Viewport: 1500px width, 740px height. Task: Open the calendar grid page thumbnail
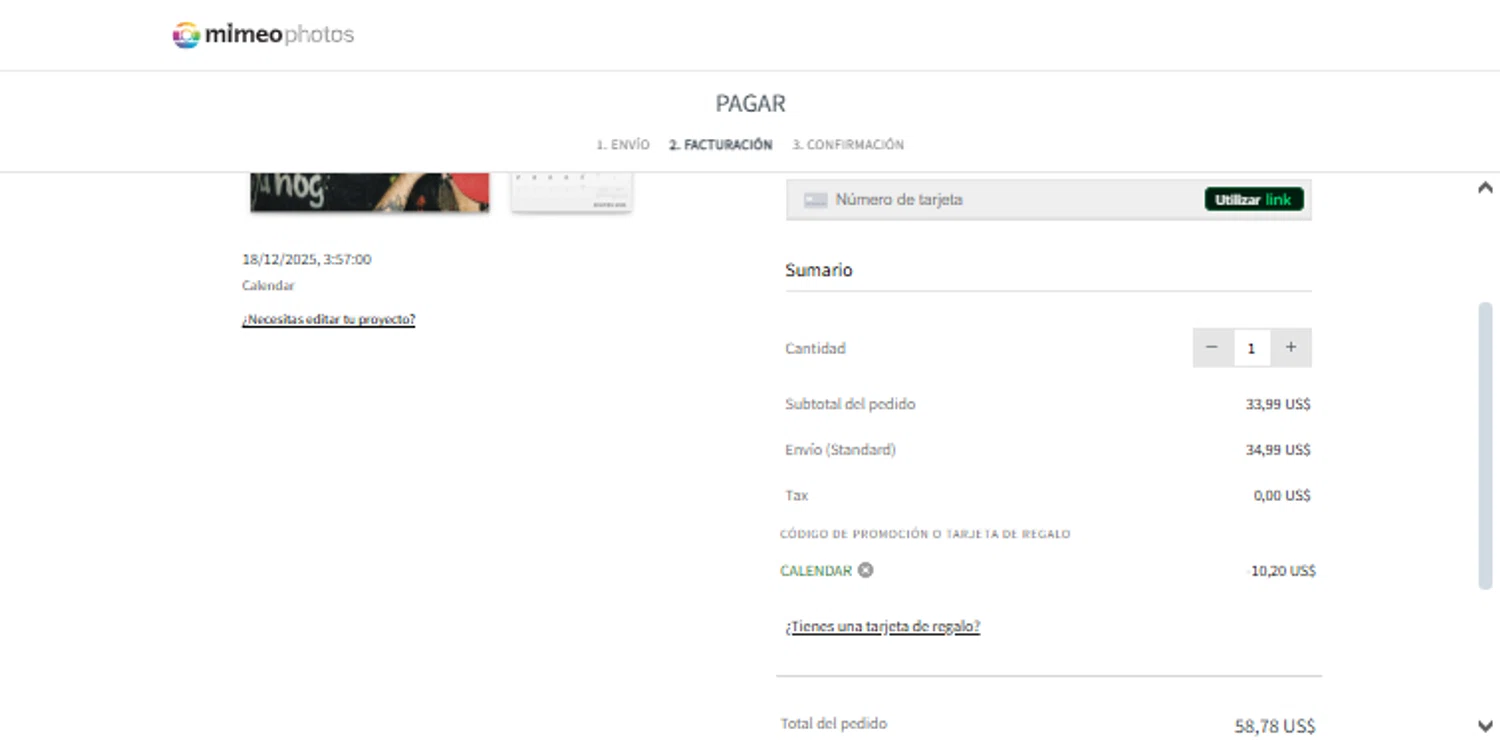pos(571,192)
